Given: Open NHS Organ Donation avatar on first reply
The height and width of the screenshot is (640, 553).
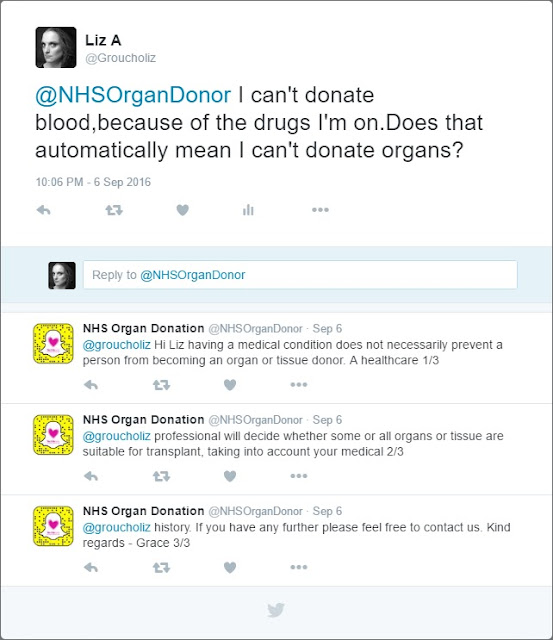Looking at the screenshot, I should tap(53, 344).
